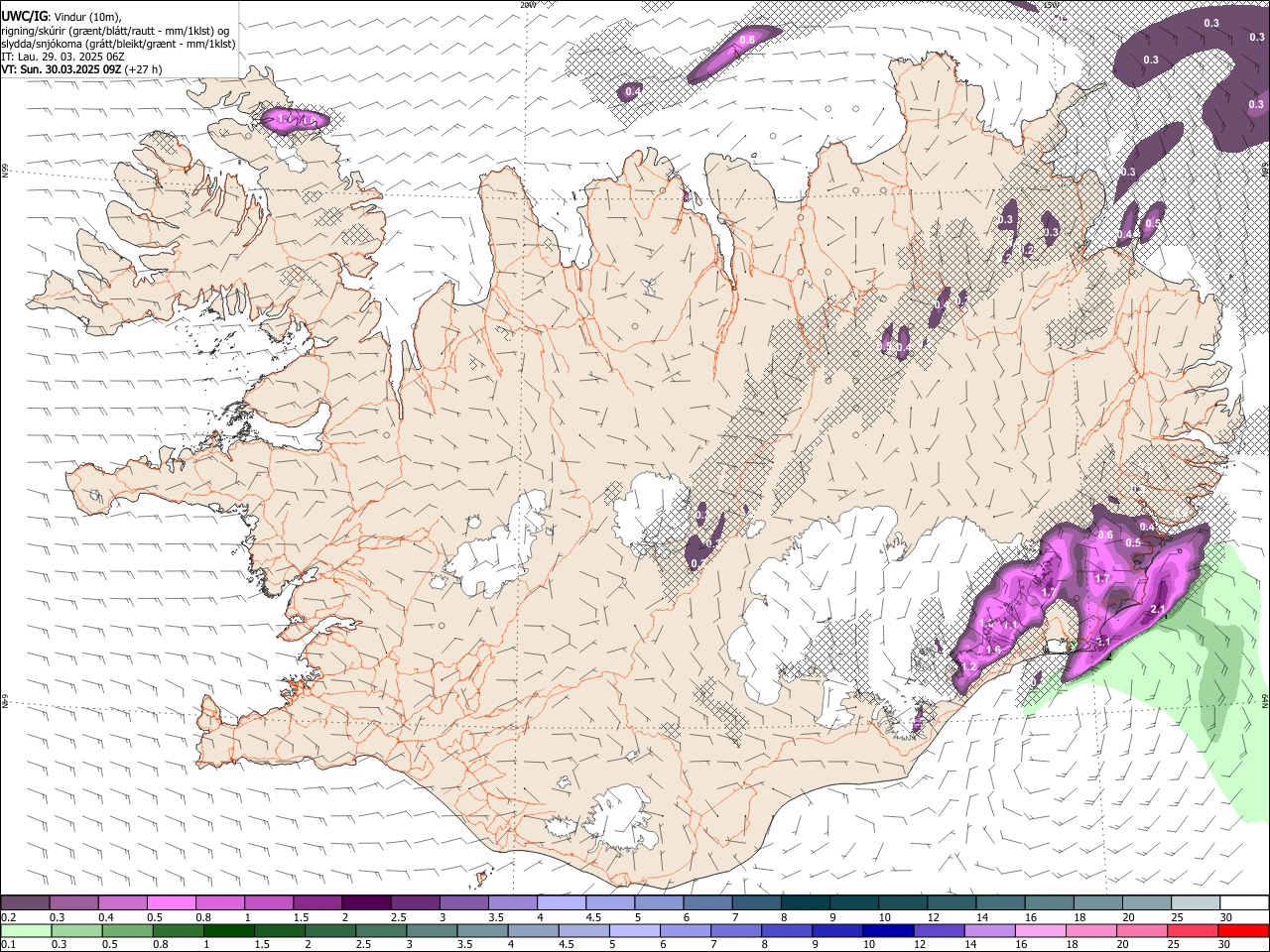Select lower legend swatch starting at 7

click(x=736, y=930)
